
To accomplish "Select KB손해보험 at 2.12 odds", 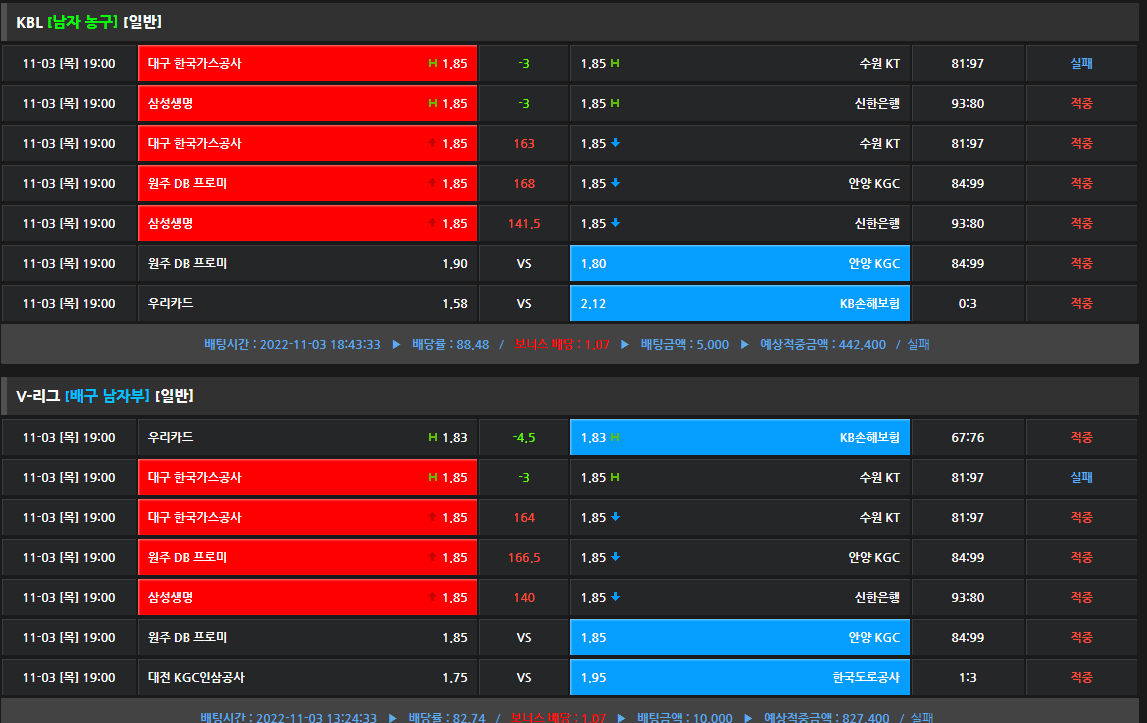I will [x=739, y=304].
